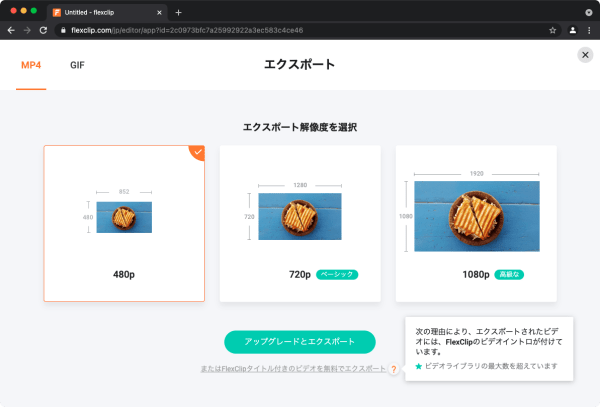The image size is (600, 407).
Task: Select the Untitled - flexclip browser tab
Action: tap(108, 13)
